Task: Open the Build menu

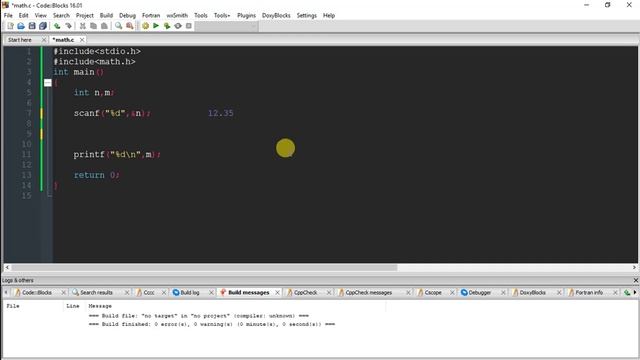Action: pyautogui.click(x=106, y=16)
